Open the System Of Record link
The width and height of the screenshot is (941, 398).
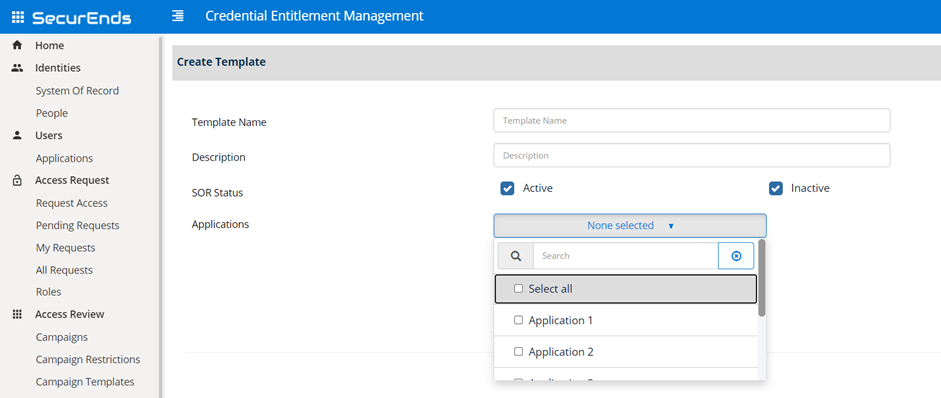(77, 91)
